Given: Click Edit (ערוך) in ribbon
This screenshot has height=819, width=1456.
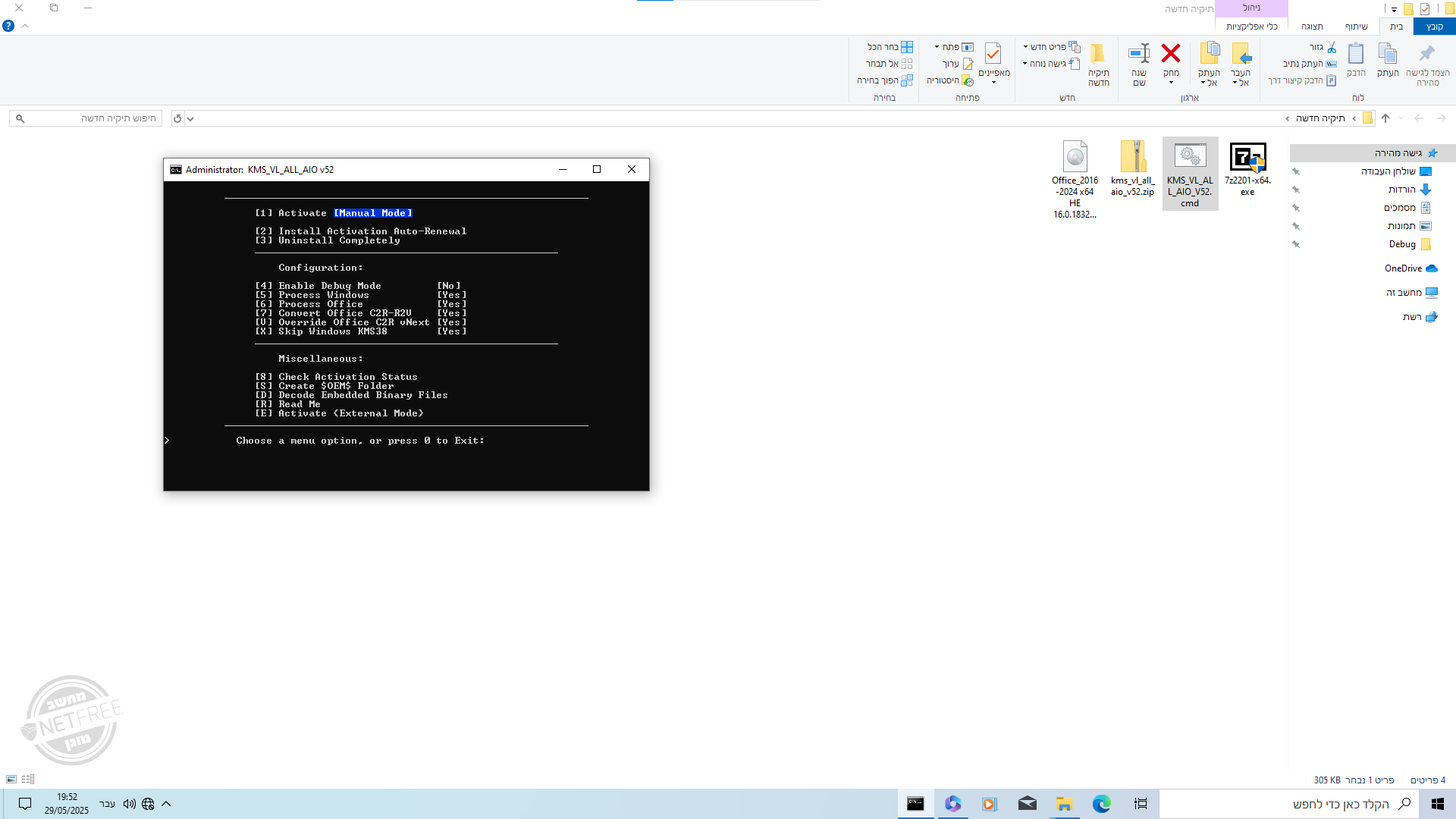Looking at the screenshot, I should click(x=958, y=64).
